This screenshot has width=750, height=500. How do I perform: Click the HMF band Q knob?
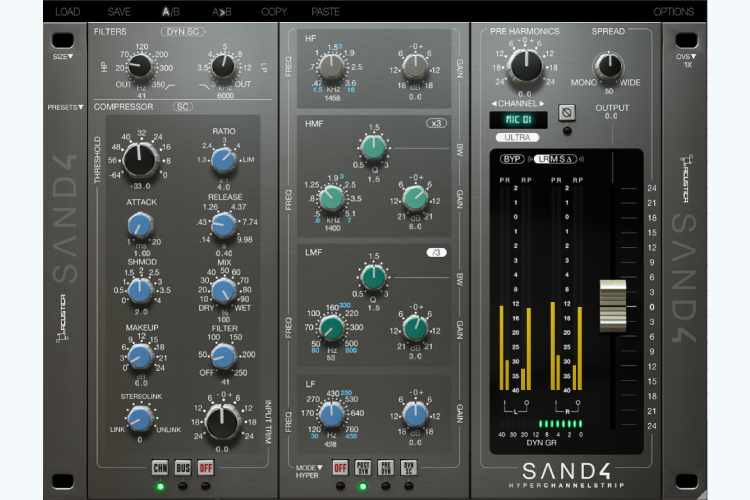pyautogui.click(x=374, y=146)
